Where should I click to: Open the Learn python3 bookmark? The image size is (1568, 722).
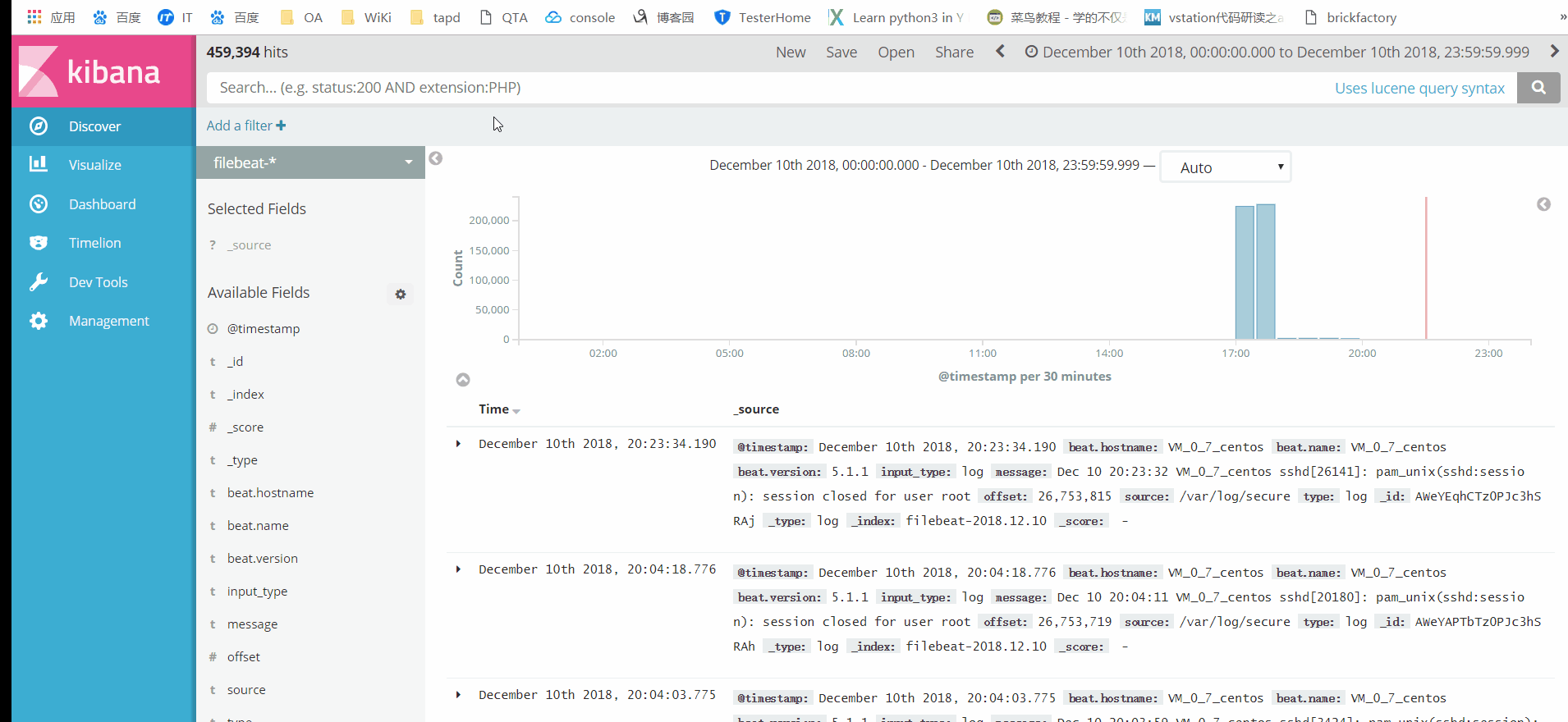[x=896, y=17]
